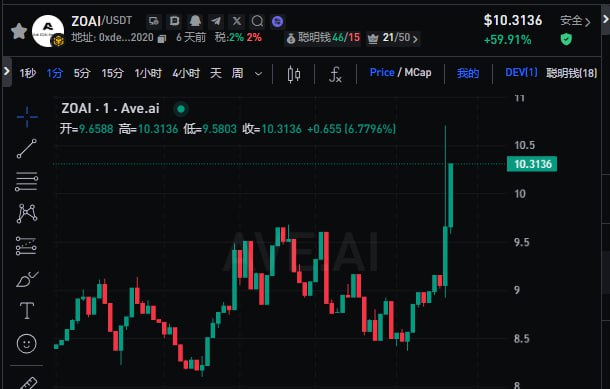Click the 10.5 price axis label
Viewport: 610px width, 389px height.
point(524,145)
